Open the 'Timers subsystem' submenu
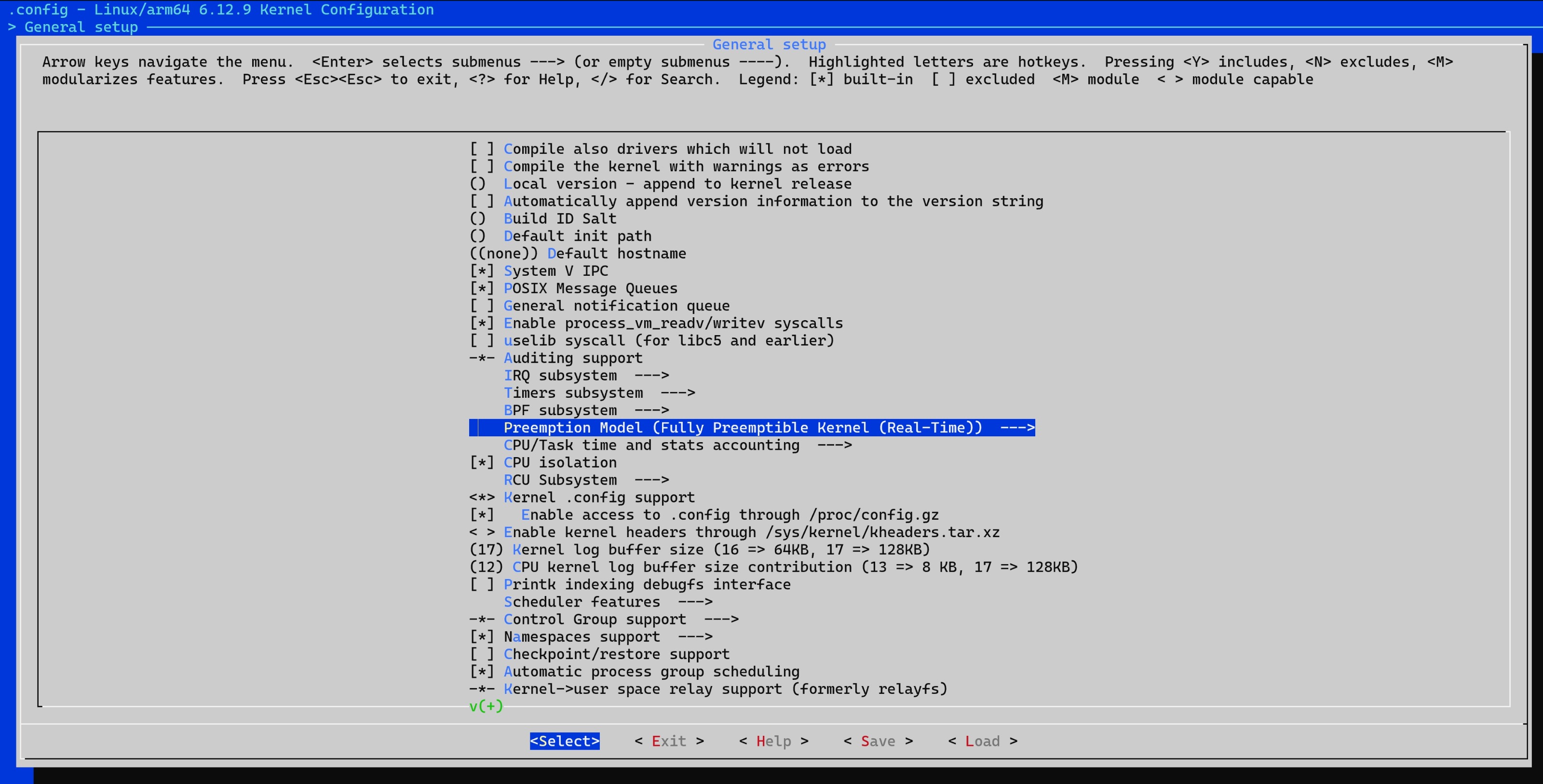This screenshot has height=784, width=1543. [599, 392]
